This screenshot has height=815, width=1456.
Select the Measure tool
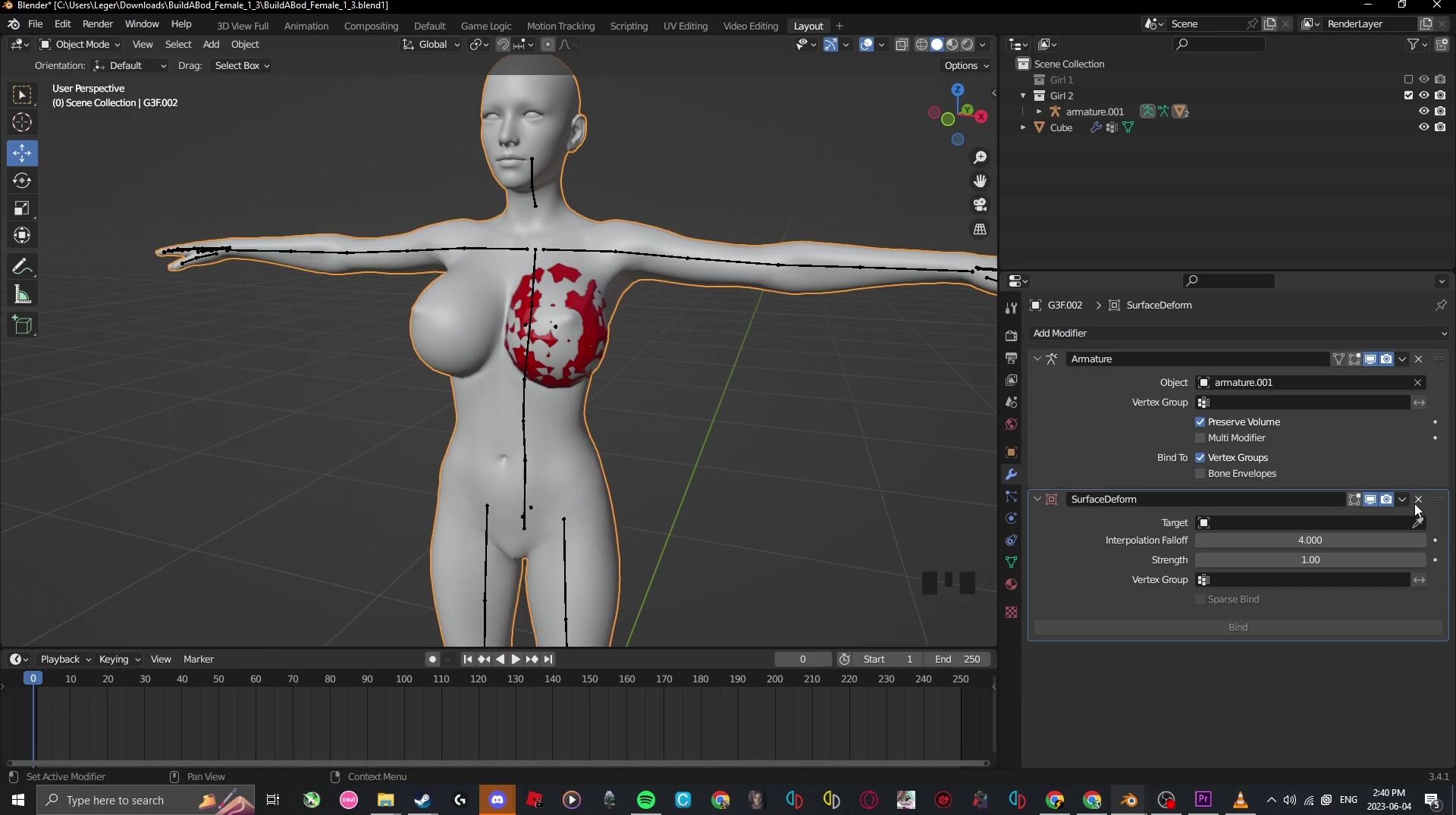pos(22,295)
